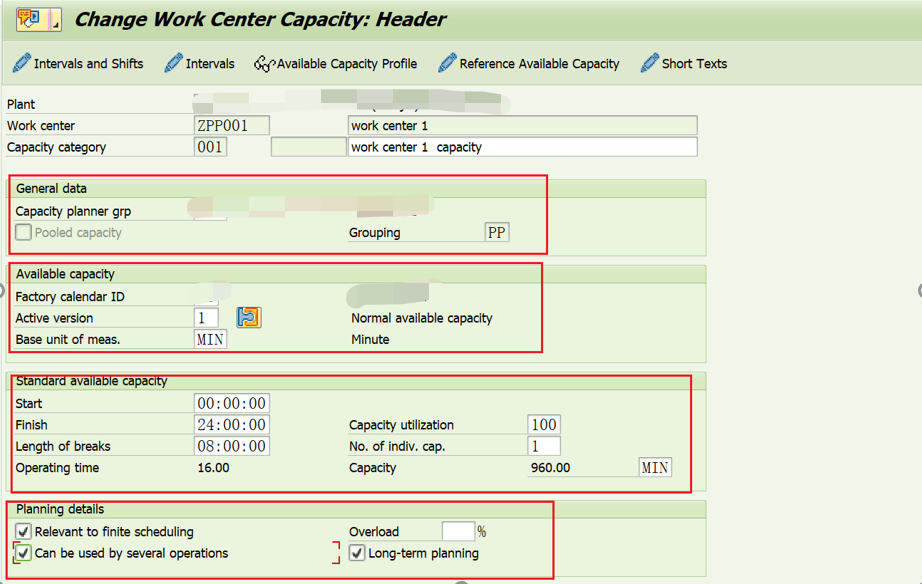Toggle Can be used by several operations
The width and height of the screenshot is (922, 584).
click(22, 552)
